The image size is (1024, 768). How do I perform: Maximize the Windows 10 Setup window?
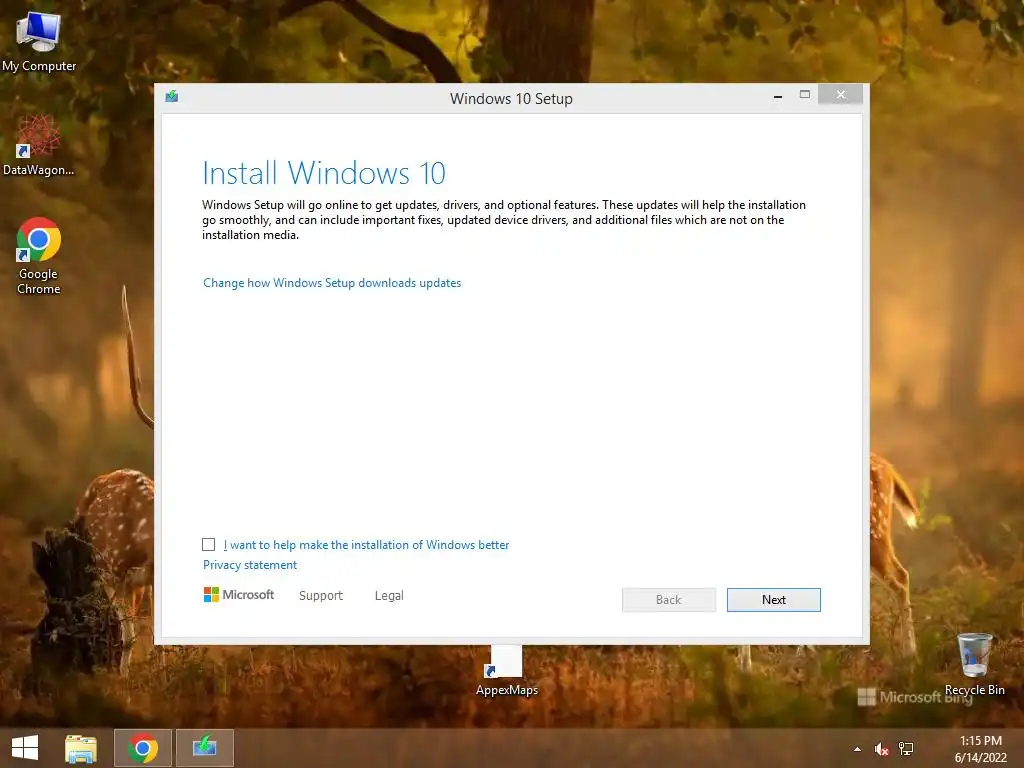[x=805, y=95]
